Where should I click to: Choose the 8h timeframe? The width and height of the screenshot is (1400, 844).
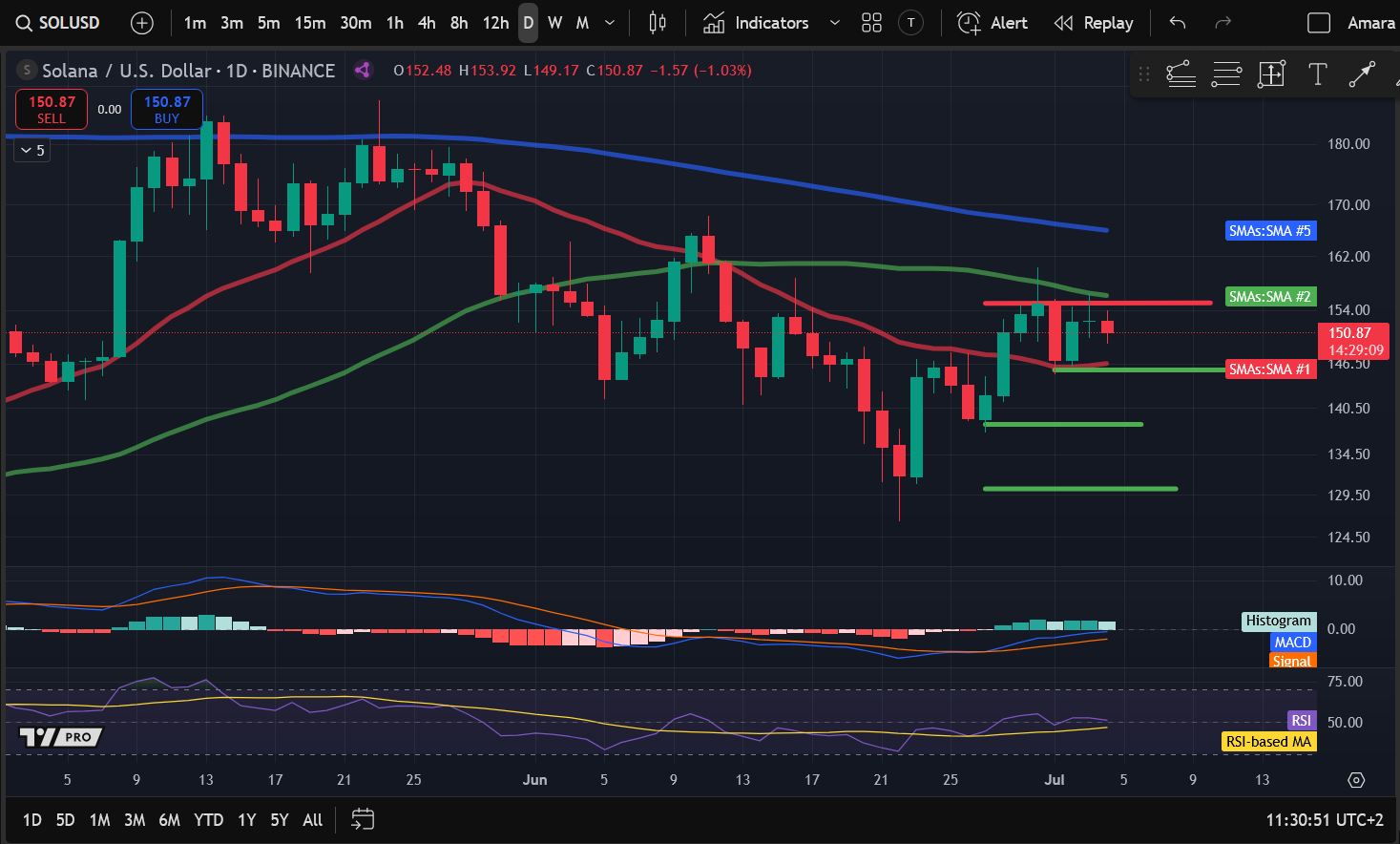[x=459, y=23]
